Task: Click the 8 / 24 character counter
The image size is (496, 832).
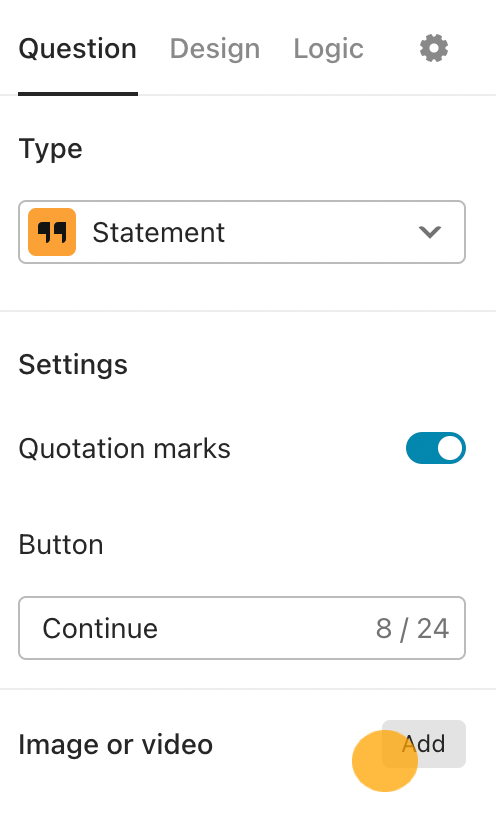Action: coord(413,629)
